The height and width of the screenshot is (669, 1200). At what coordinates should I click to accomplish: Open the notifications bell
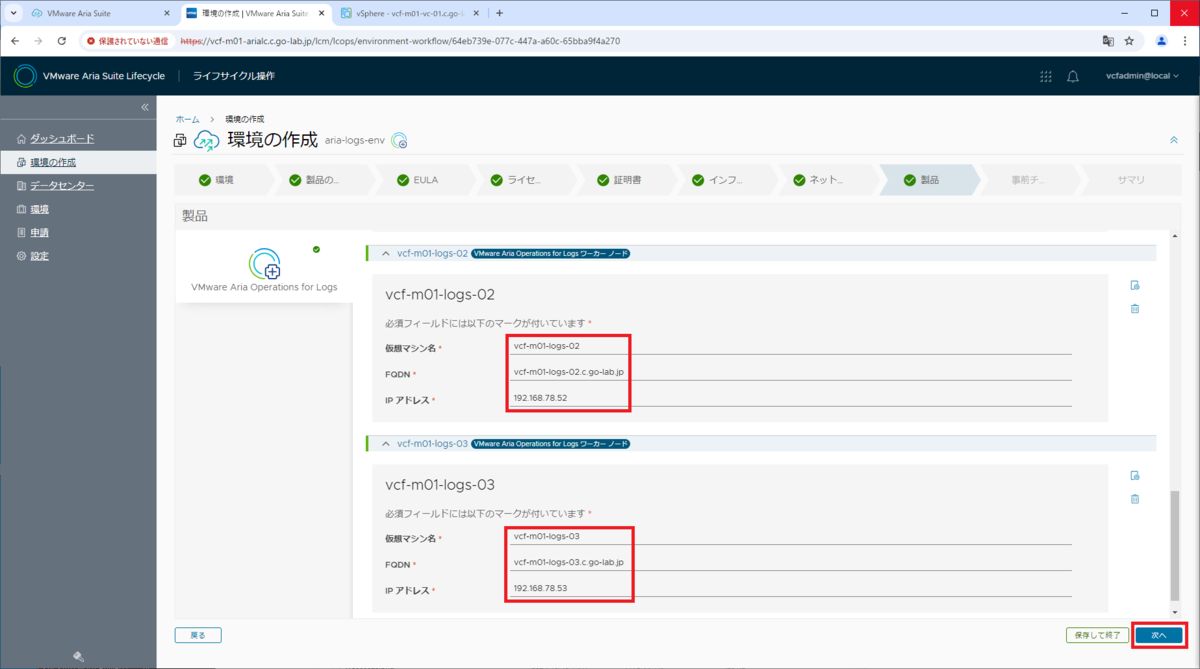[1073, 76]
